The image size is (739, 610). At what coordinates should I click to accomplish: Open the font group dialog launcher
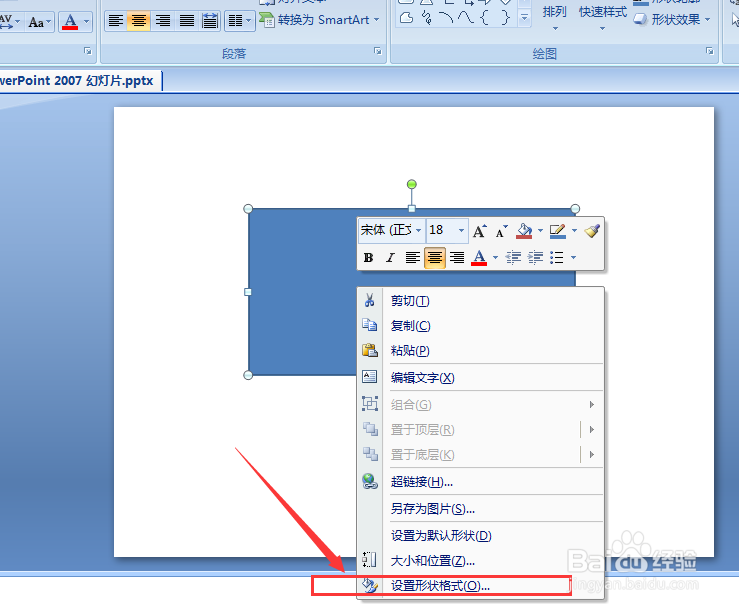pyautogui.click(x=88, y=51)
